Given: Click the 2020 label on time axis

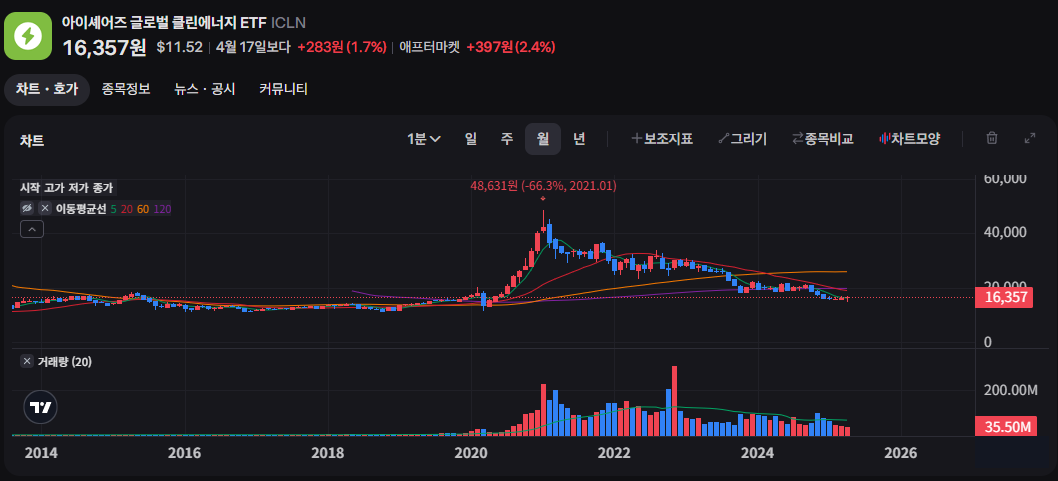Looking at the screenshot, I should click(x=471, y=452).
